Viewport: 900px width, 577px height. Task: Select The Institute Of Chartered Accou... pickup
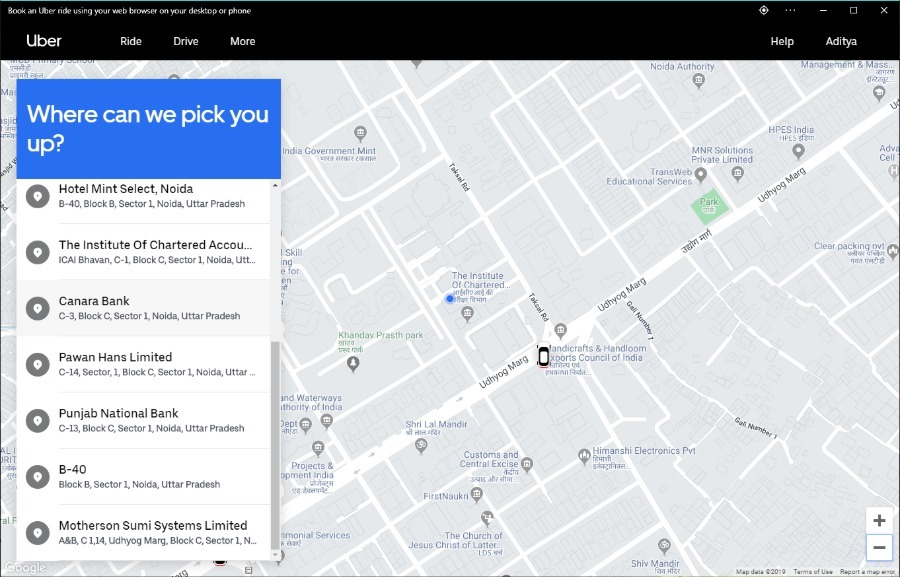pyautogui.click(x=143, y=251)
